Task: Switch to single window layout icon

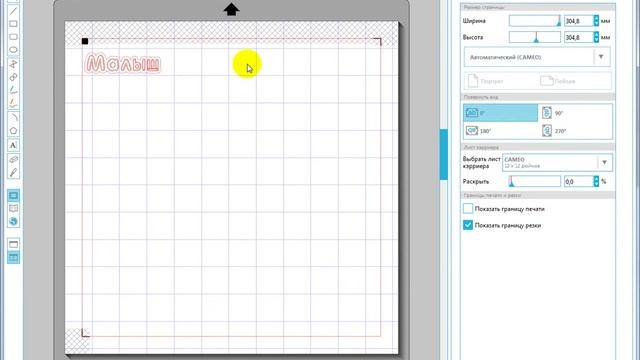Action: (13, 244)
